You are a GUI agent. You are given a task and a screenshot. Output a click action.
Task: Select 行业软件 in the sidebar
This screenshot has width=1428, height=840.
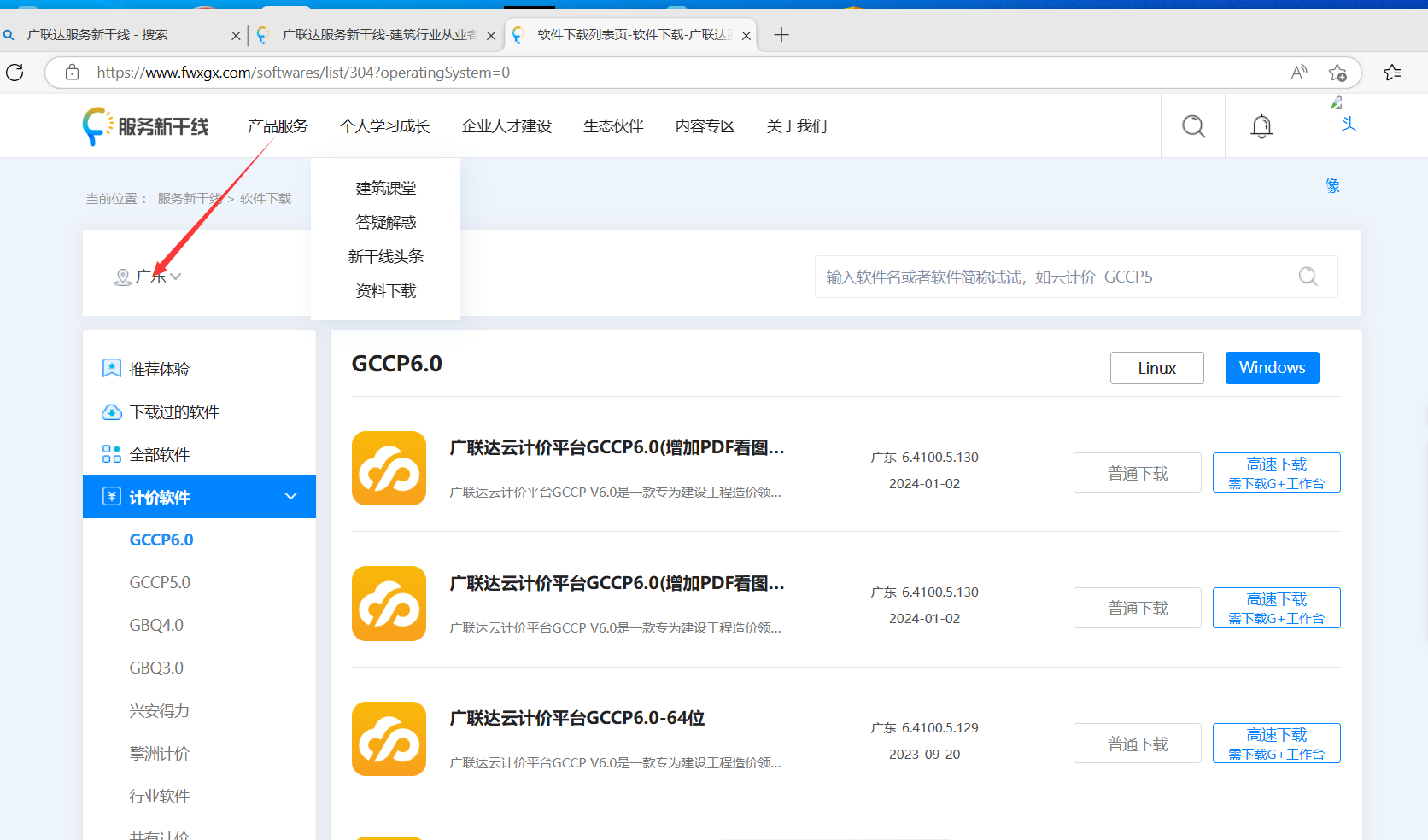pos(160,796)
